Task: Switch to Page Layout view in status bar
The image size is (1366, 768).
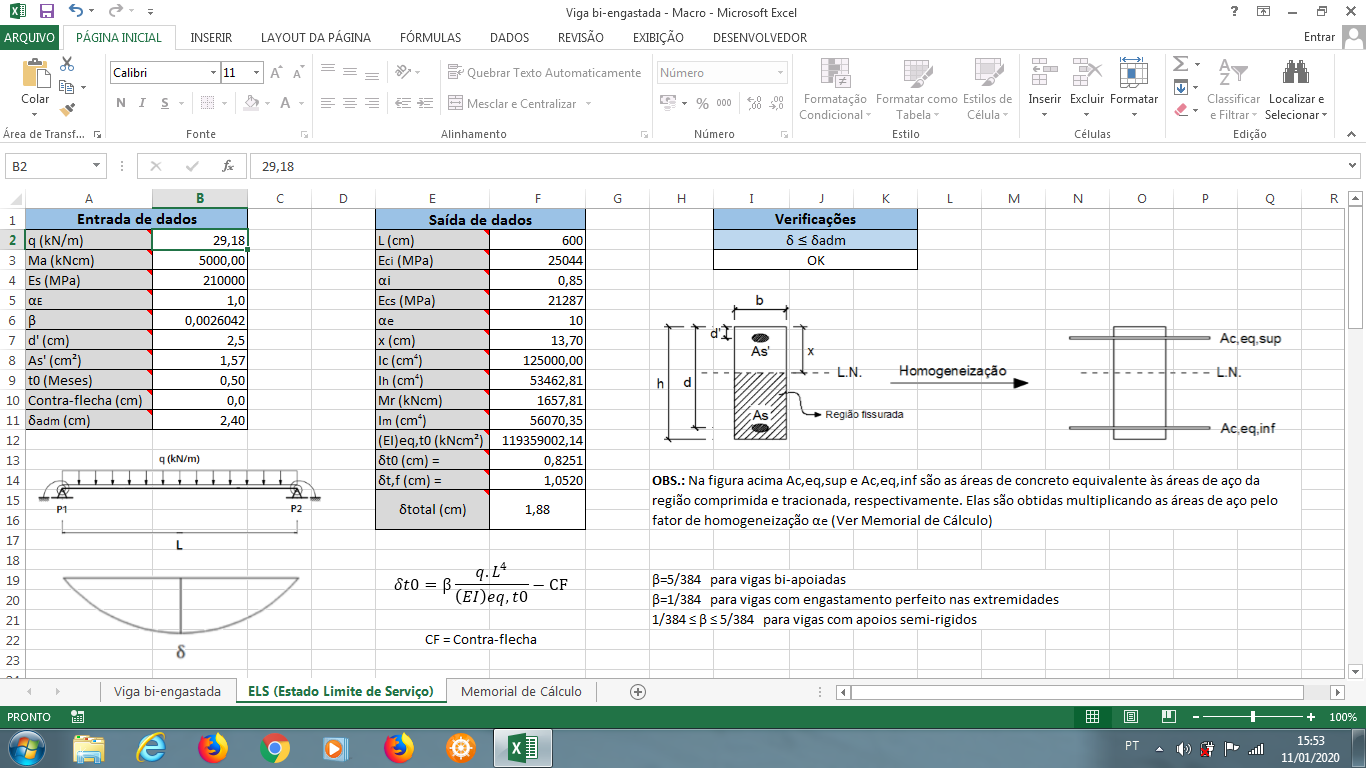Action: (1130, 717)
